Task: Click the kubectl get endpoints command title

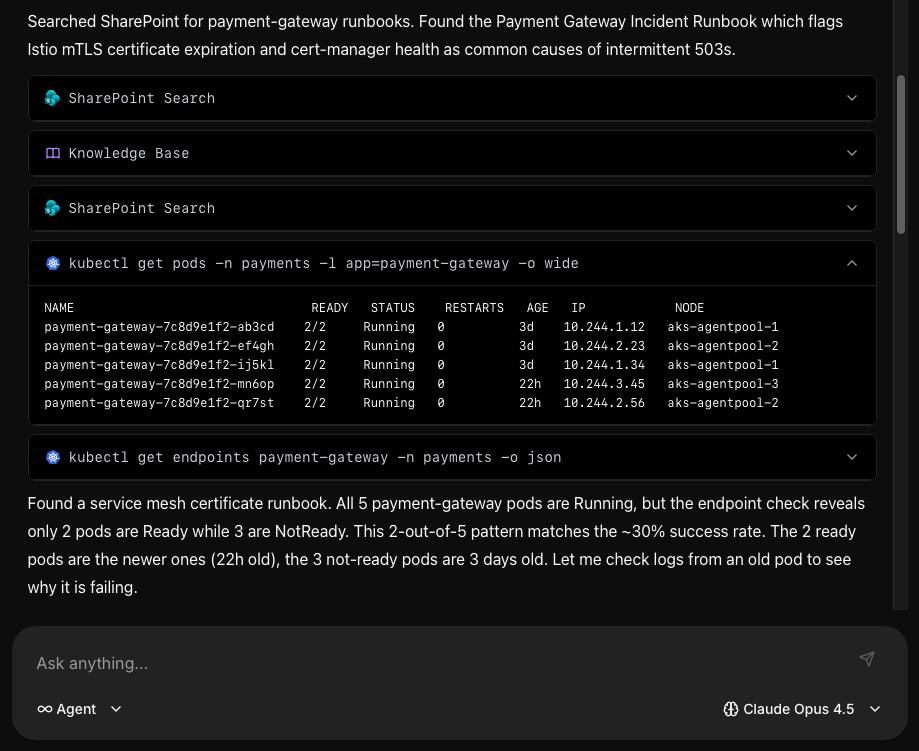Action: 314,457
